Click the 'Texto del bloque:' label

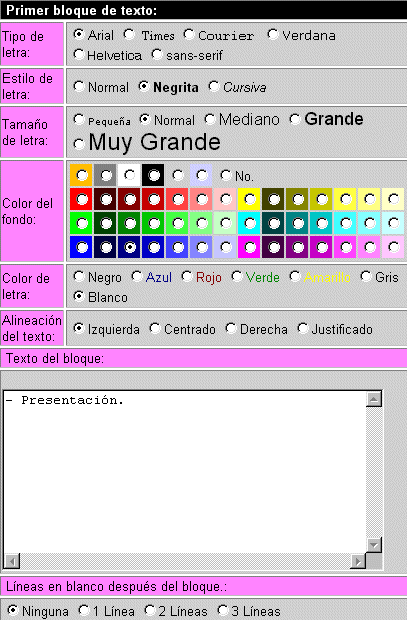[x=55, y=359]
